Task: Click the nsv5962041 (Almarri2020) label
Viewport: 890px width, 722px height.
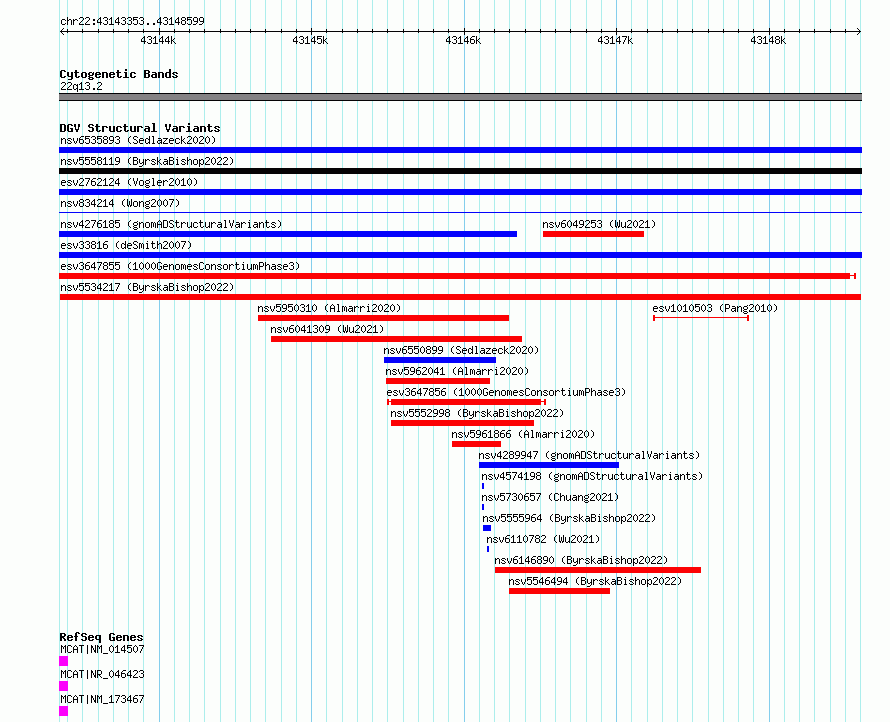Action: click(457, 371)
